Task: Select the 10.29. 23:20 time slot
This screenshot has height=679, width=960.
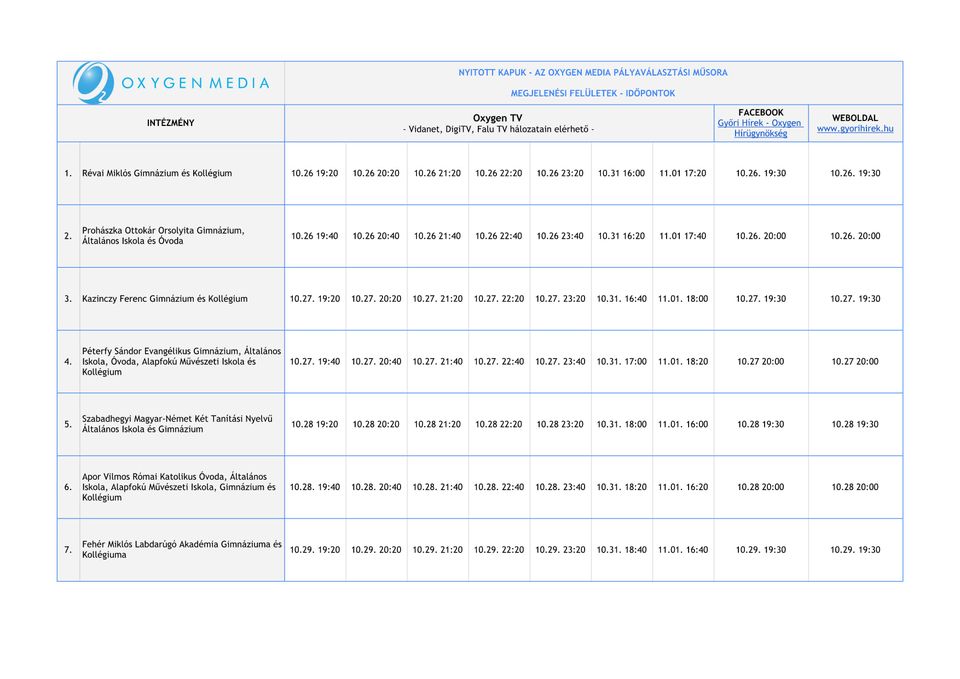Action: [560, 550]
